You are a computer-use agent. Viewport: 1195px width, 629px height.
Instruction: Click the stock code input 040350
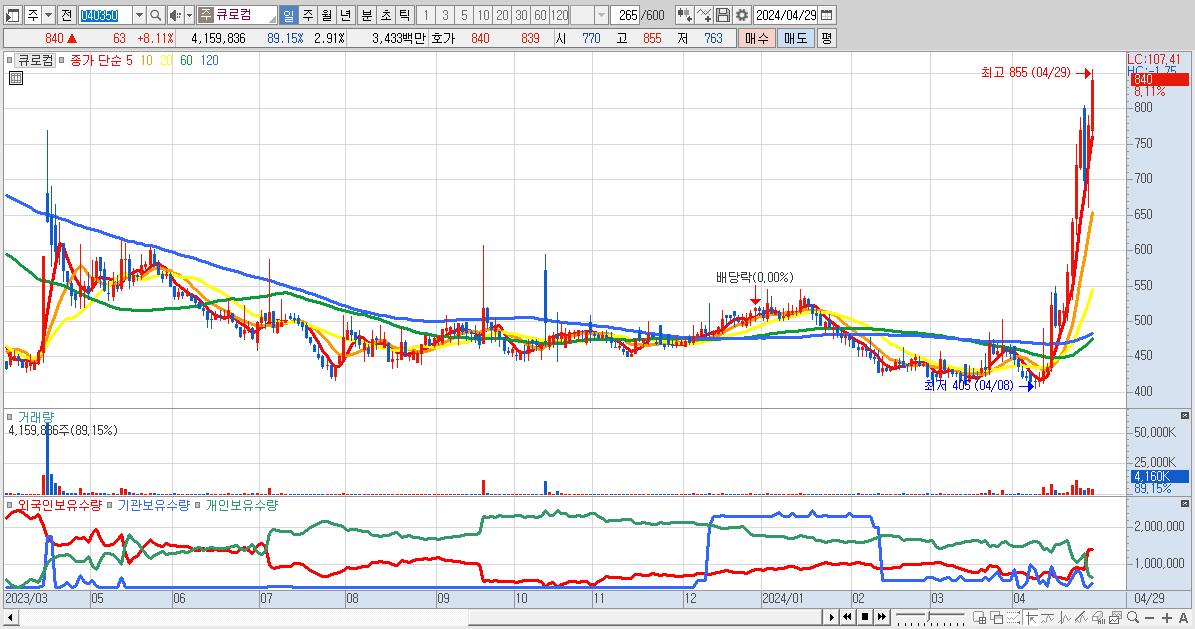pyautogui.click(x=104, y=15)
